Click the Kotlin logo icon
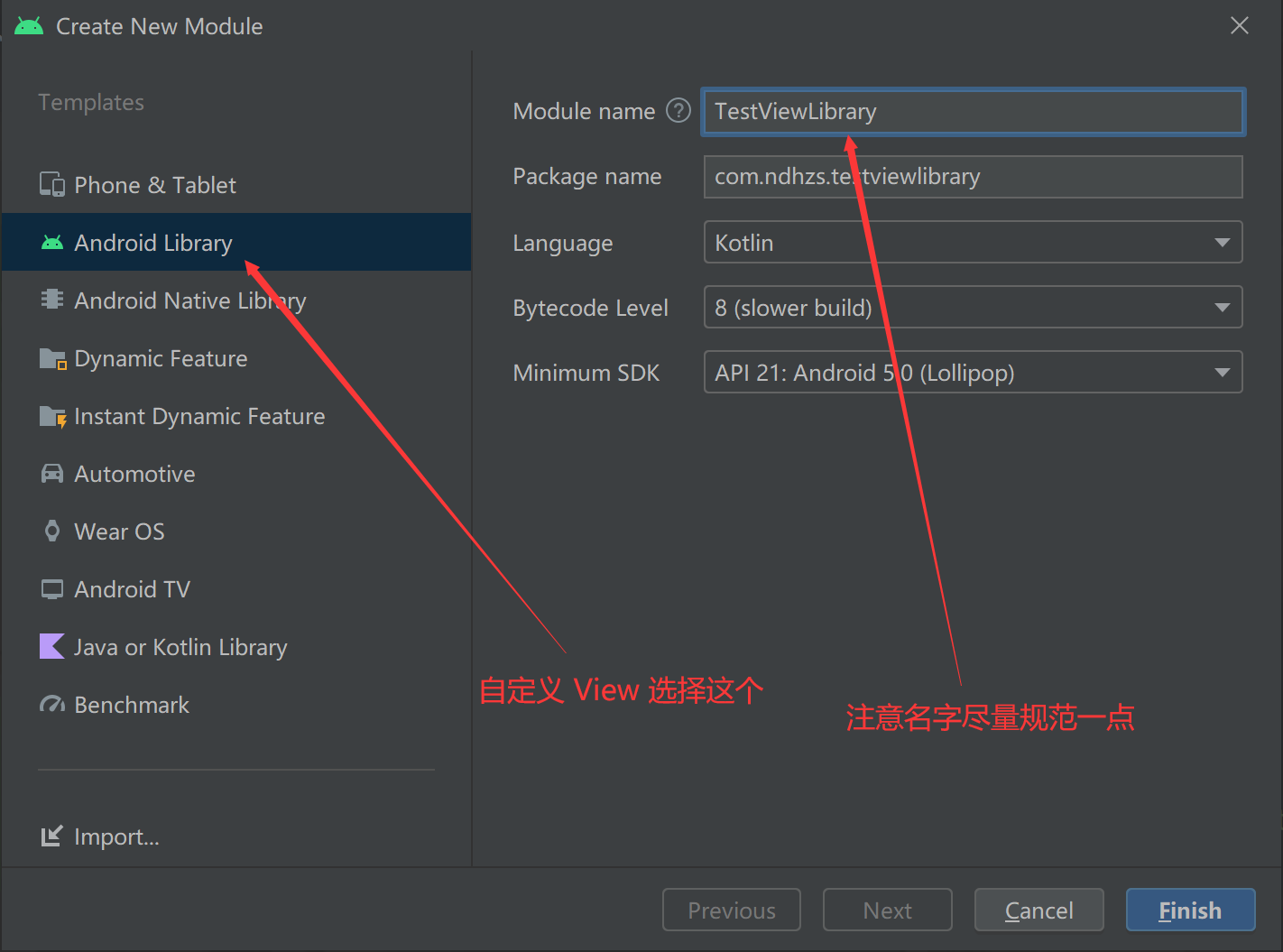The height and width of the screenshot is (952, 1283). click(52, 646)
